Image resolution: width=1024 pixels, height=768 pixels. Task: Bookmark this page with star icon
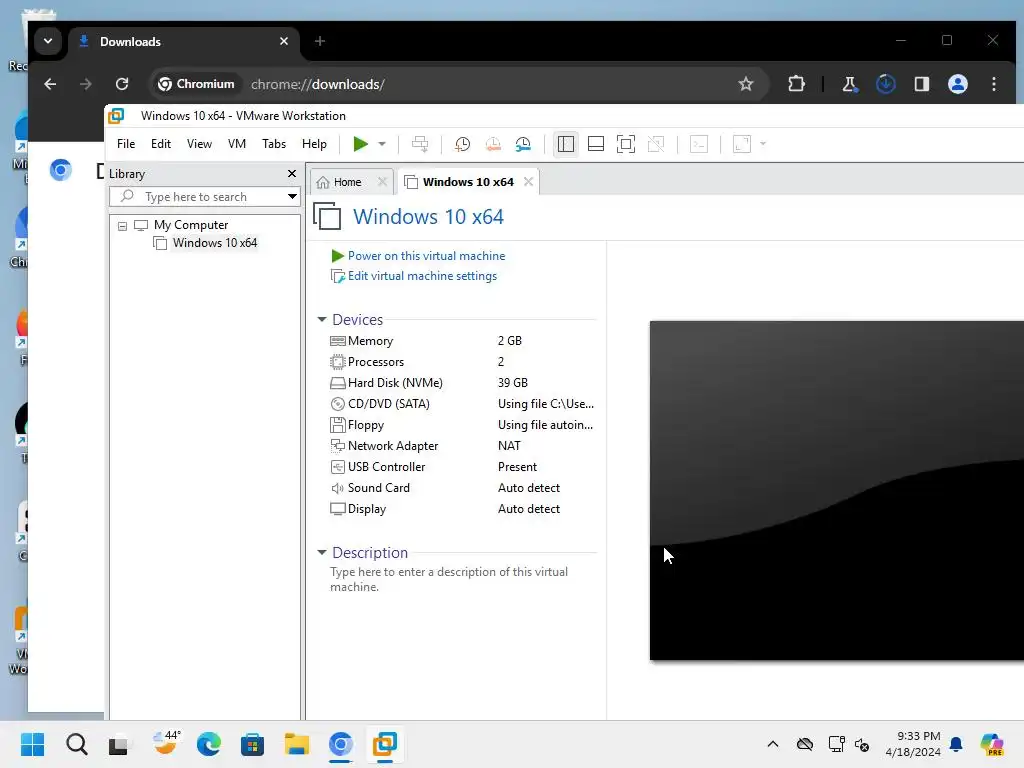pyautogui.click(x=746, y=84)
